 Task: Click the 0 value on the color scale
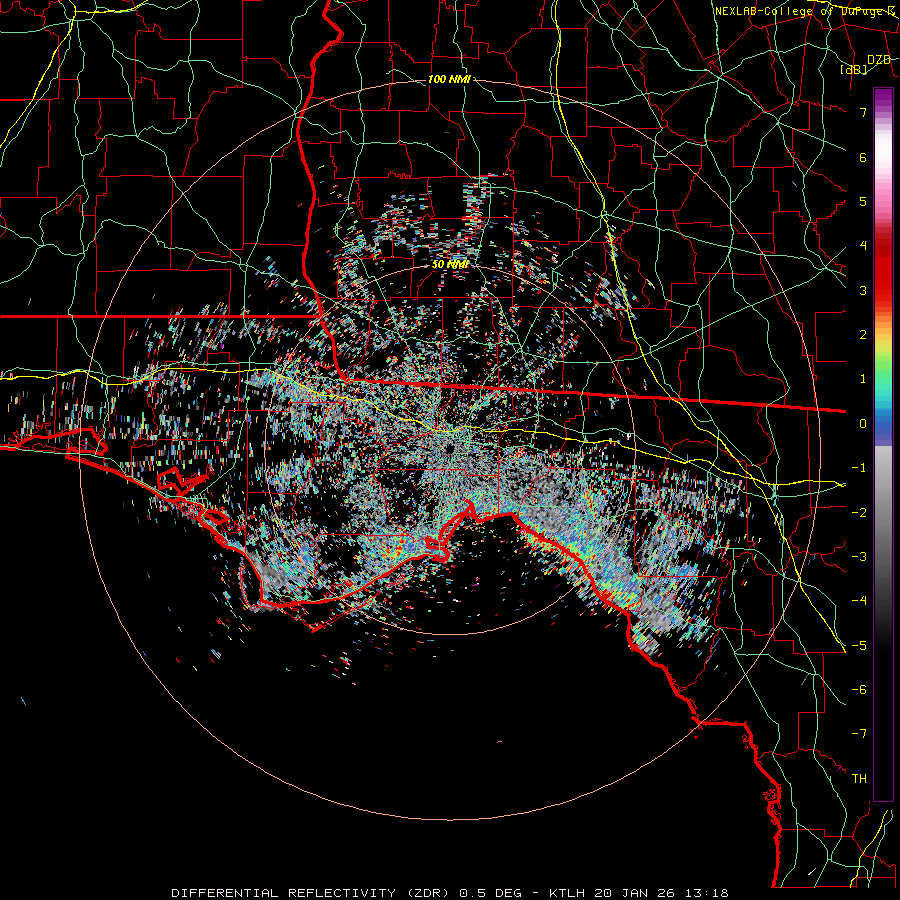863,424
